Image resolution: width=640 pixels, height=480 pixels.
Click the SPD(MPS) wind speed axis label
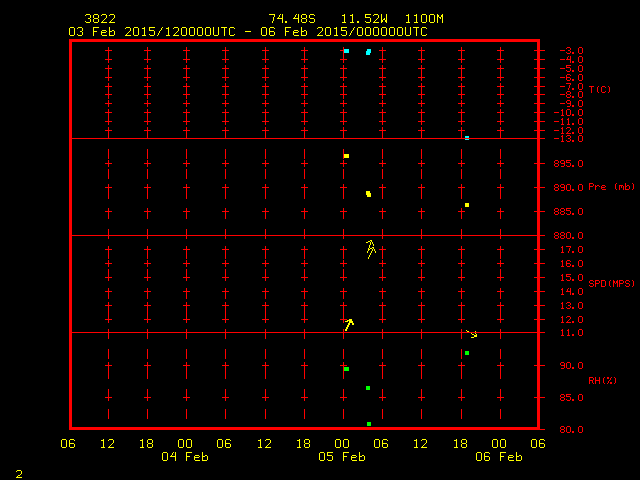point(611,284)
